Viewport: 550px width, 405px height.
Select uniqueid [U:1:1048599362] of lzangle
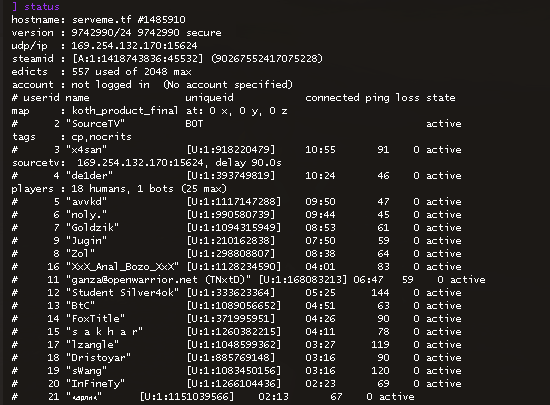[x=234, y=344]
